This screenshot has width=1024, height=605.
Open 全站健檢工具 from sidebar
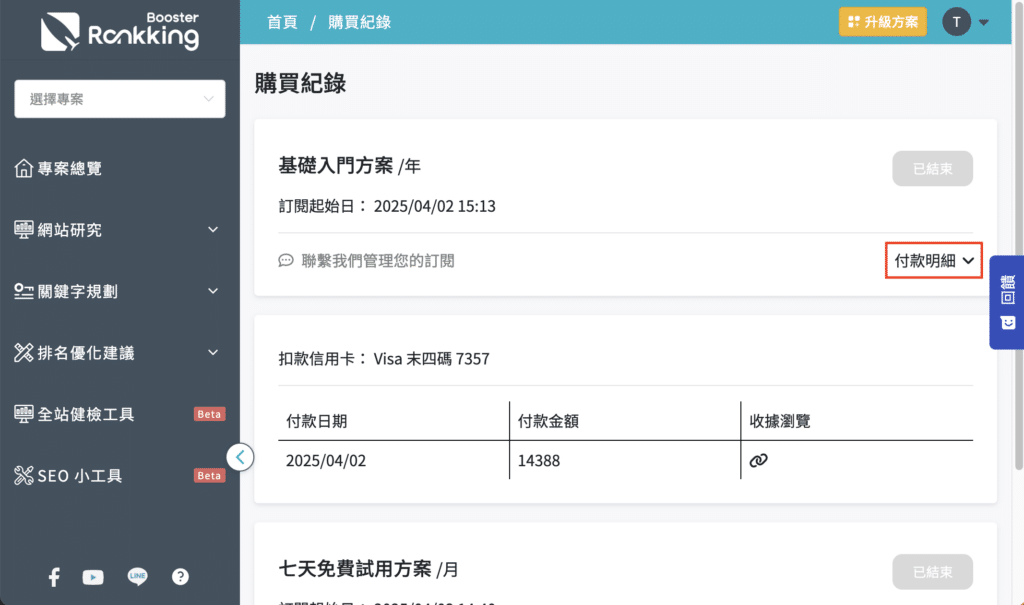tap(86, 414)
